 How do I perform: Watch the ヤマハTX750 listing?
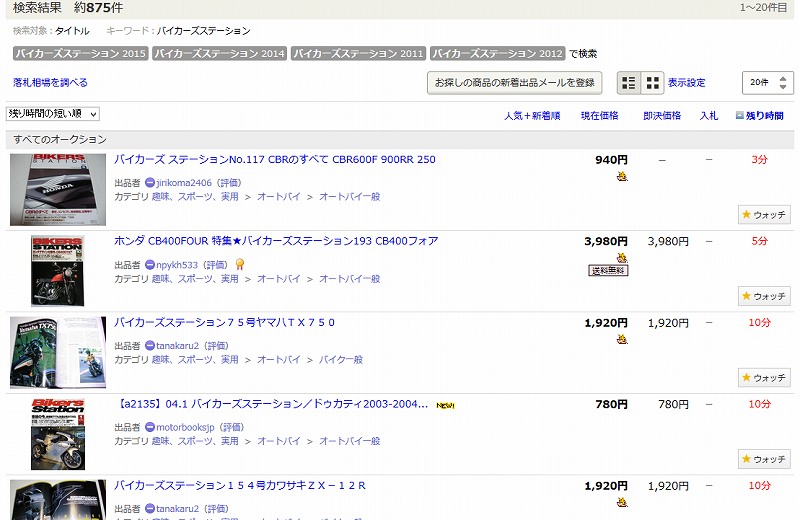(x=764, y=378)
